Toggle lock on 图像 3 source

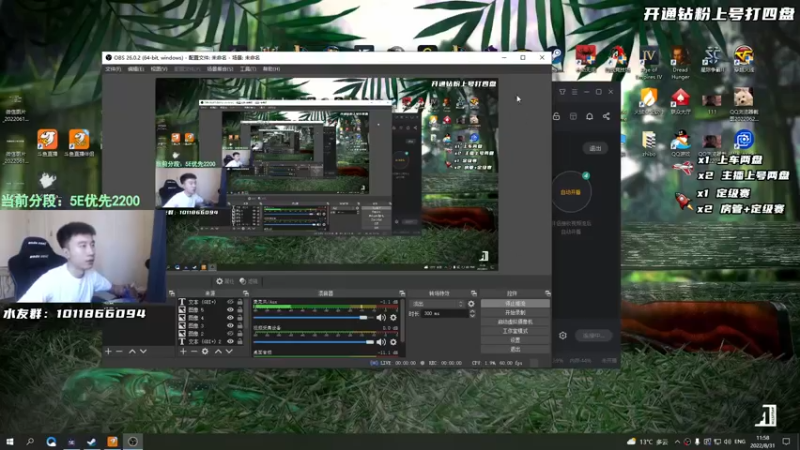click(x=240, y=326)
